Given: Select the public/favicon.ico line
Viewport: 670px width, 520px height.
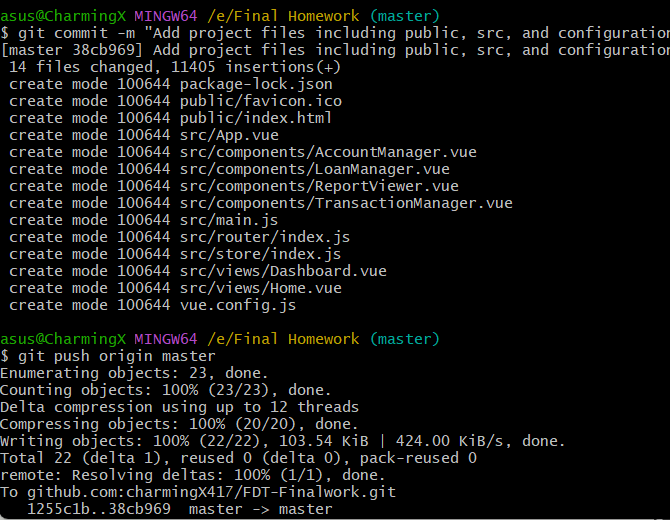Looking at the screenshot, I should click(260, 101).
